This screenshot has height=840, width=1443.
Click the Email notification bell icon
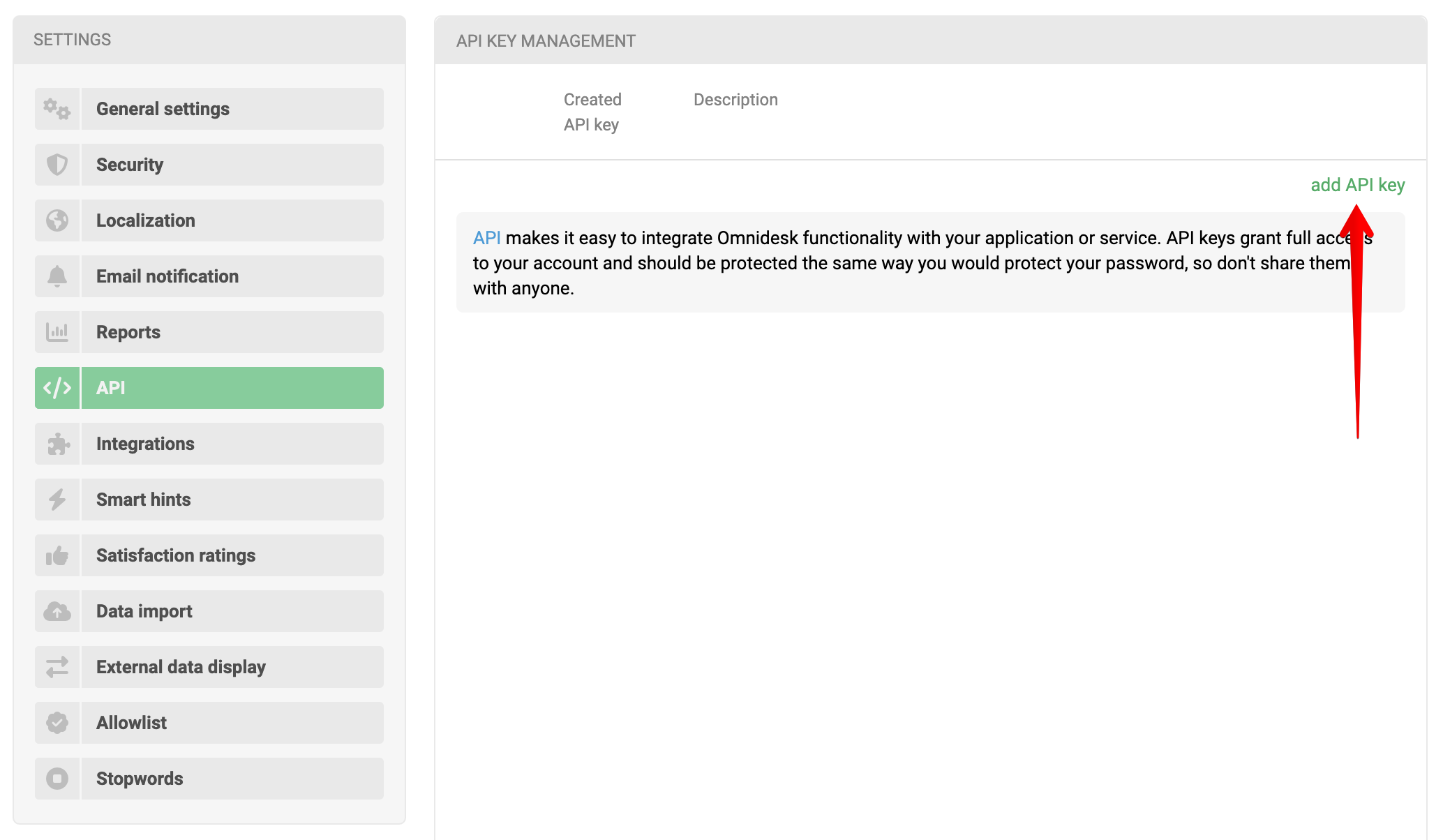tap(57, 276)
